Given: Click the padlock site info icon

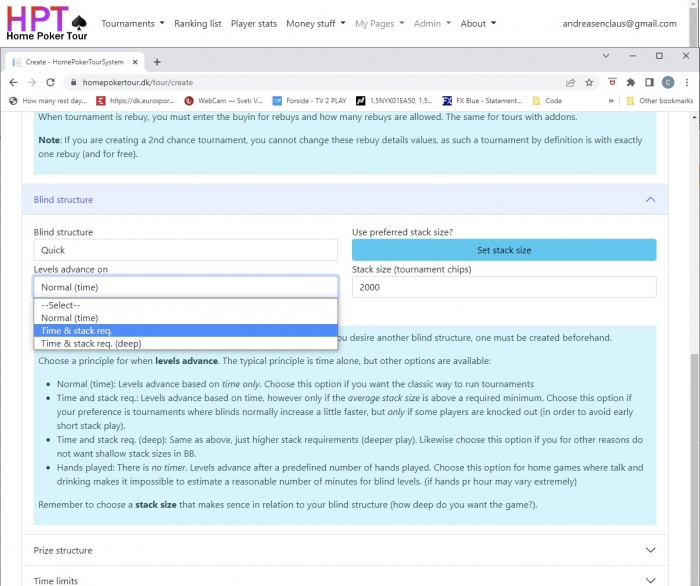Looking at the screenshot, I should click(73, 83).
